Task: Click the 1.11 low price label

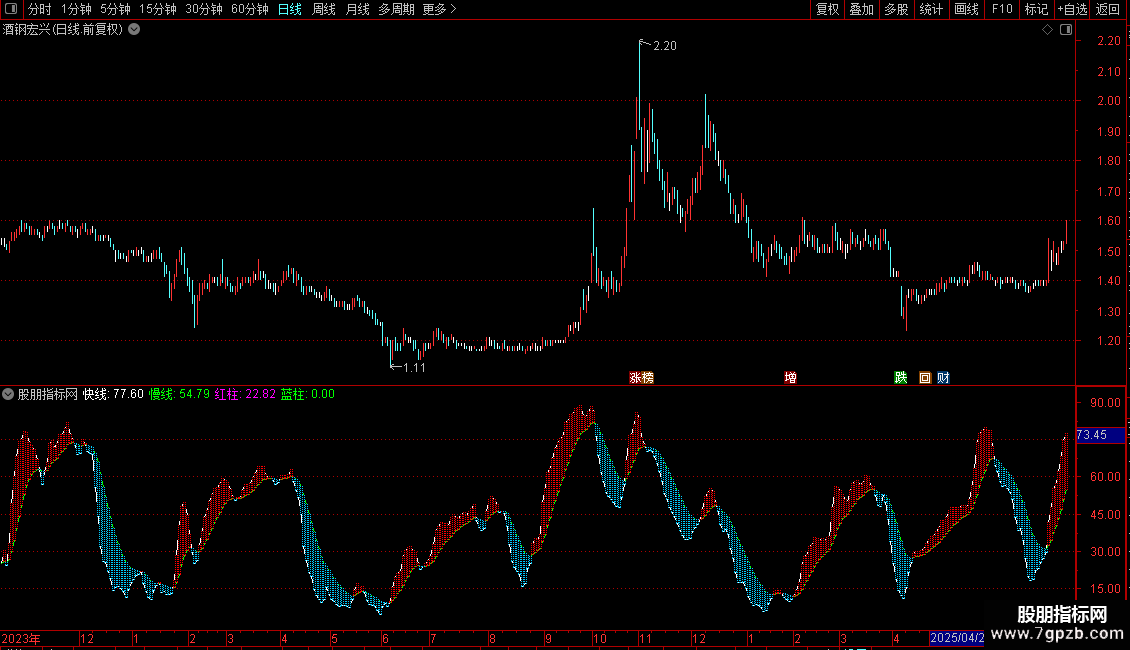Action: (x=414, y=368)
